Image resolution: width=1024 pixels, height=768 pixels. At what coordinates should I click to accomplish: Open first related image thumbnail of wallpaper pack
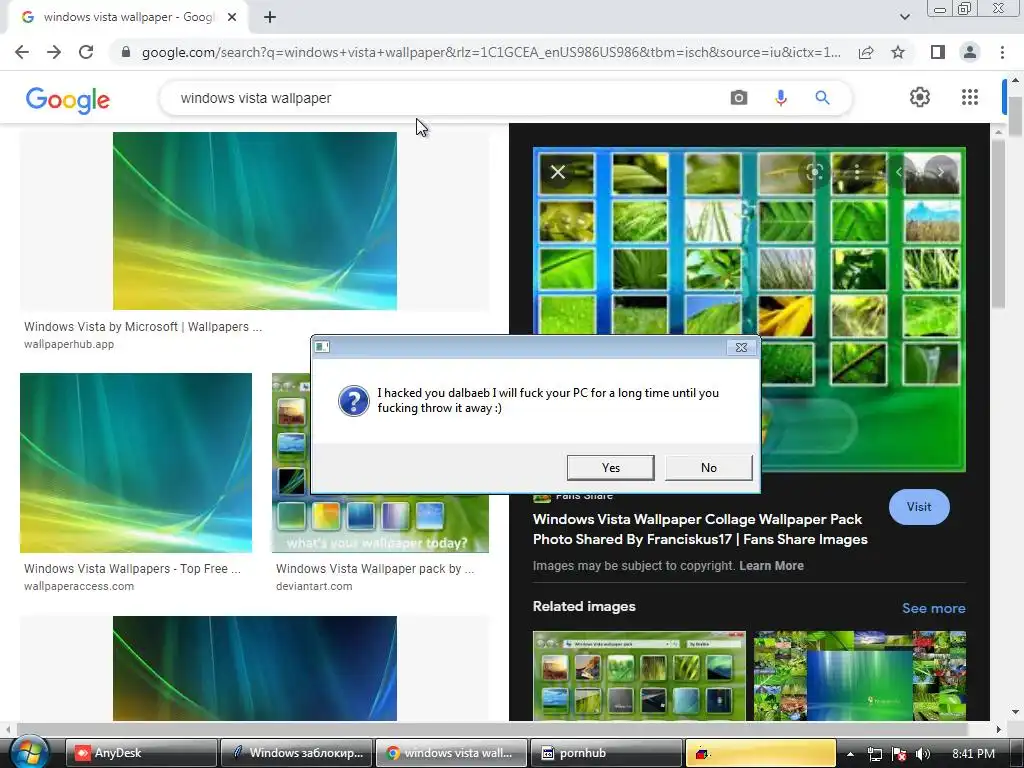[x=639, y=676]
